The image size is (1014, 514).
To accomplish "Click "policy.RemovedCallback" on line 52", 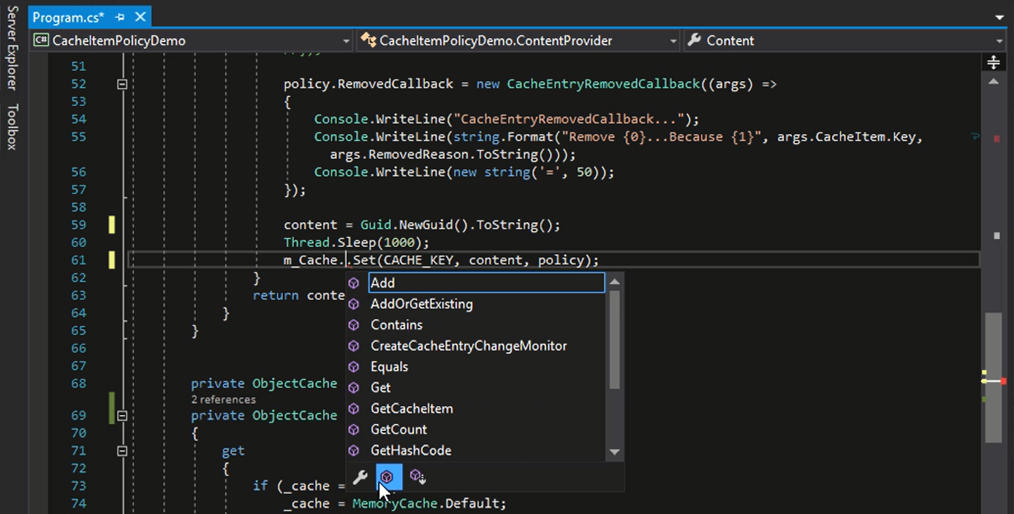I will (x=368, y=84).
